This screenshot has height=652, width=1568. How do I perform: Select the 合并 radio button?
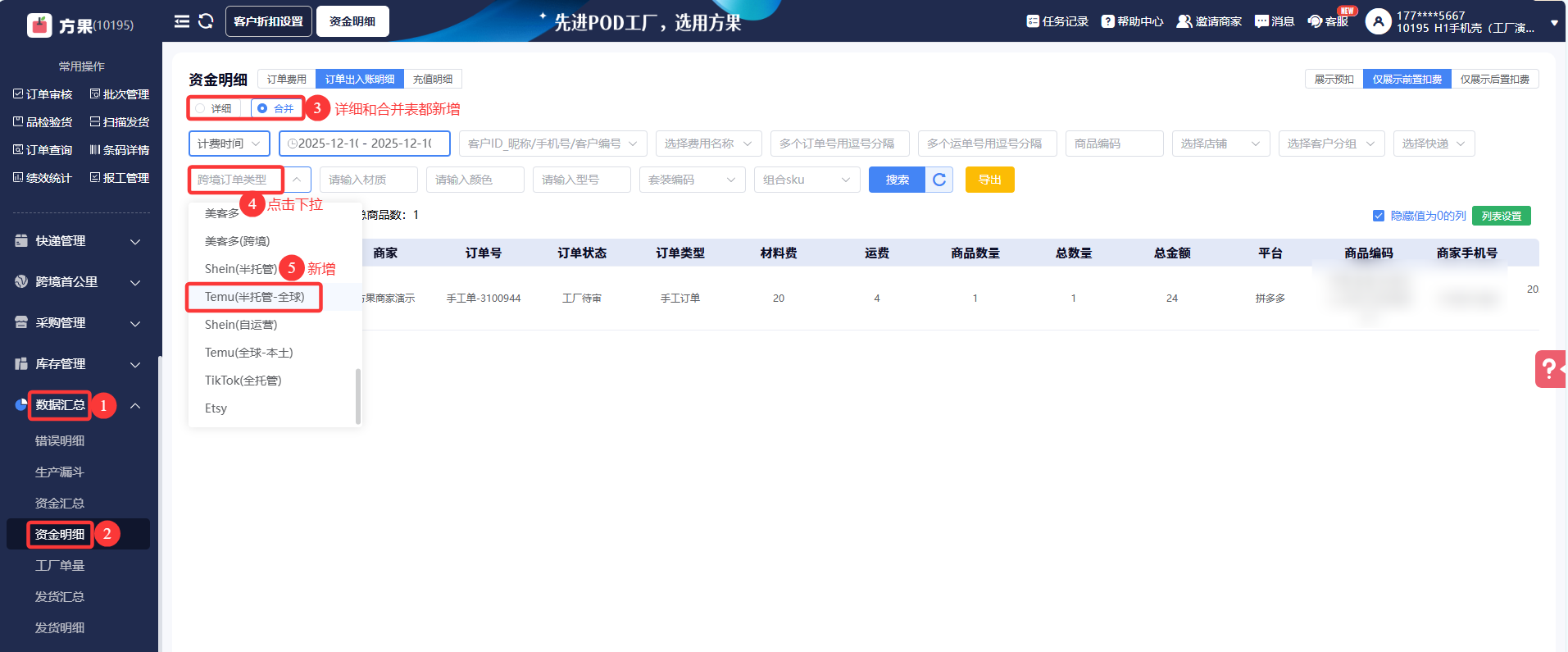pyautogui.click(x=262, y=108)
